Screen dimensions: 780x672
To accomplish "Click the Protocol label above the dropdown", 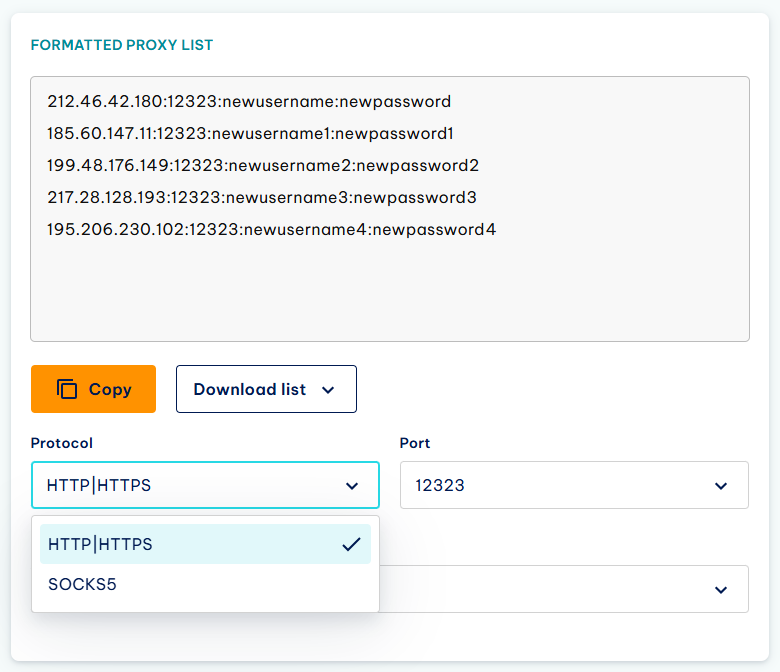I will [62, 443].
